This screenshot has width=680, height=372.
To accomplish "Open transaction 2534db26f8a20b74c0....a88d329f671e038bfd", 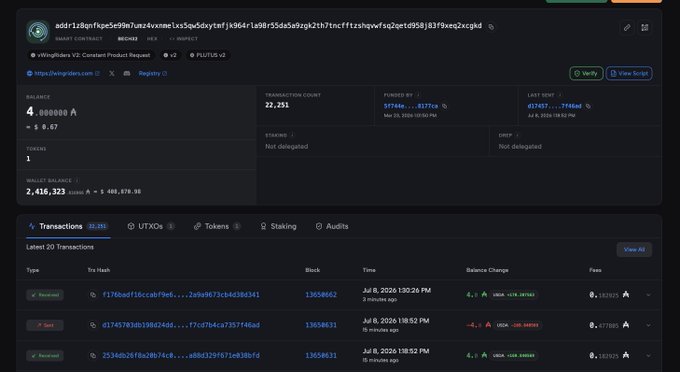I will pos(181,356).
